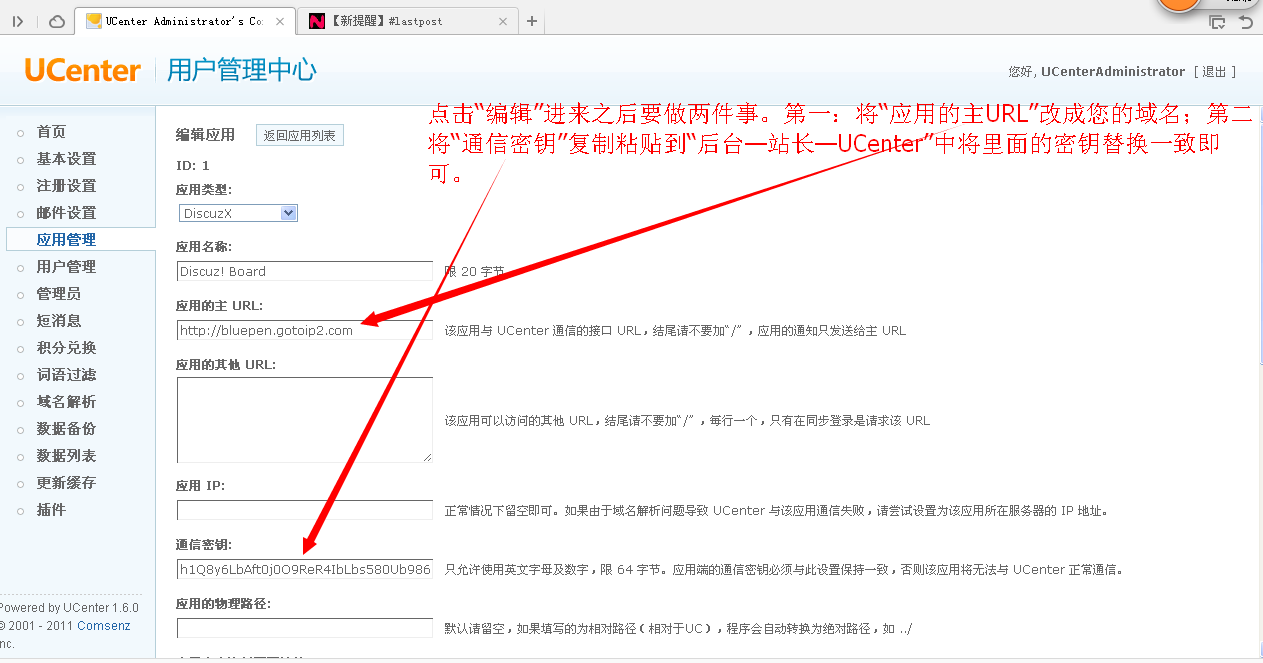Click into the 应用的主 URL field

[x=305, y=330]
